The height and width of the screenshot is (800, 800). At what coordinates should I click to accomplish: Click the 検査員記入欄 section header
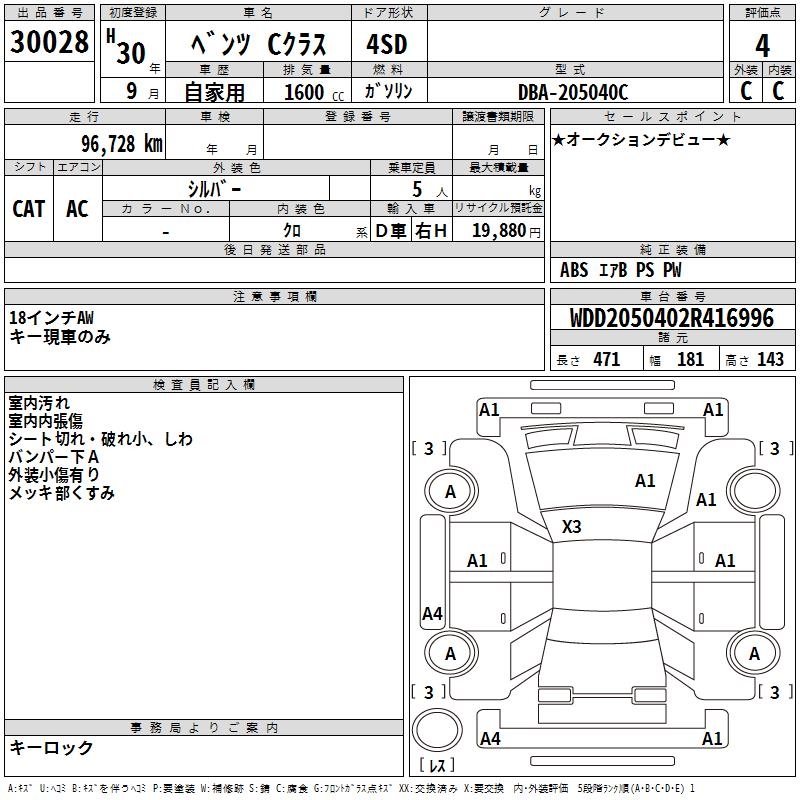click(204, 385)
